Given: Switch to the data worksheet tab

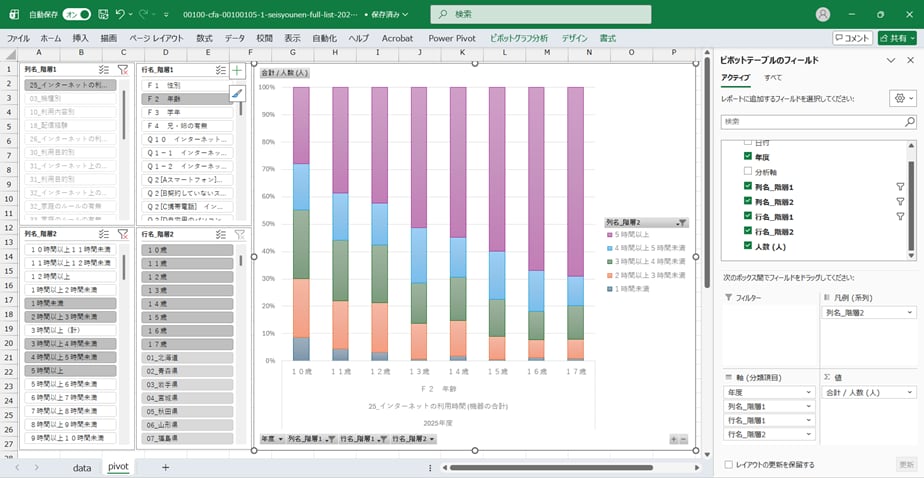Looking at the screenshot, I should 82,467.
